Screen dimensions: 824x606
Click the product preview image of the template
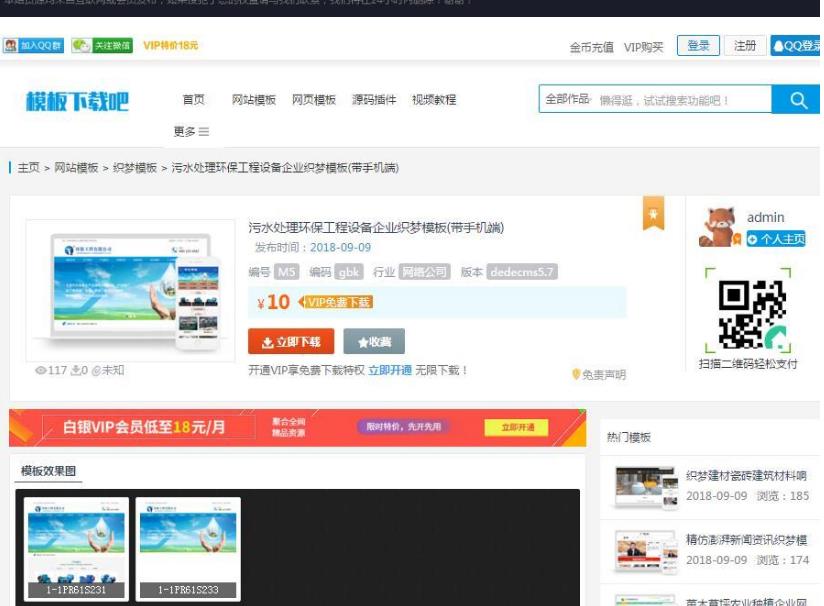(130, 290)
